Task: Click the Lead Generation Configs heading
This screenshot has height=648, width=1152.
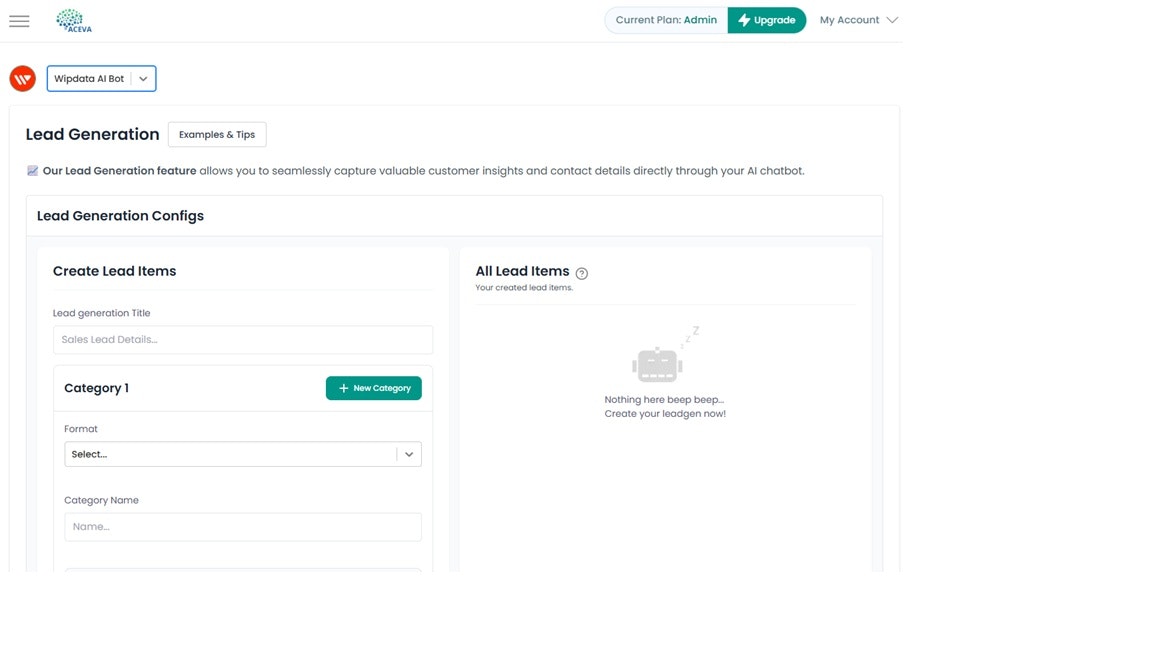Action: 120,216
